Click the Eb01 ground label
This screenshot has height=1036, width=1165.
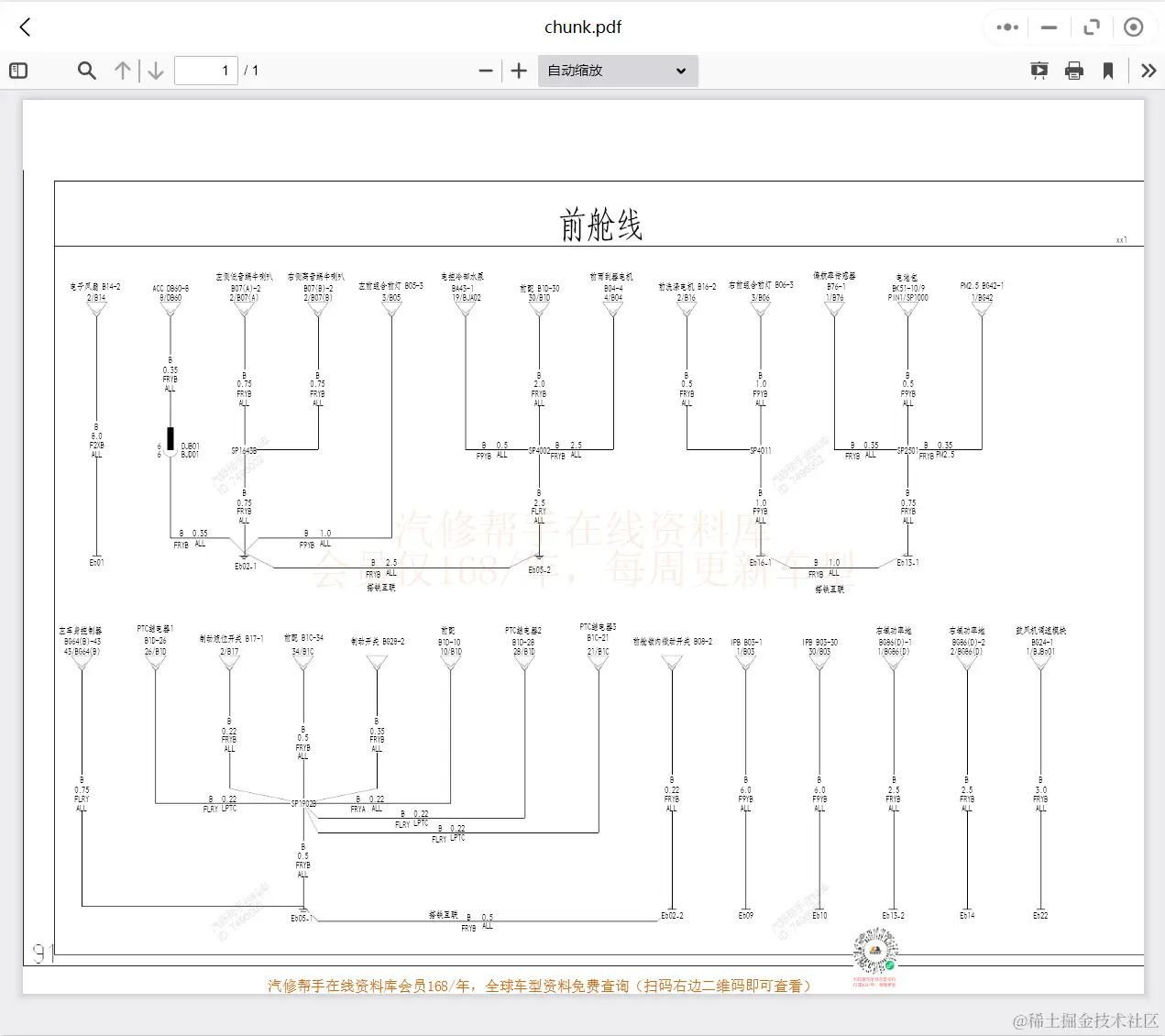coord(96,563)
